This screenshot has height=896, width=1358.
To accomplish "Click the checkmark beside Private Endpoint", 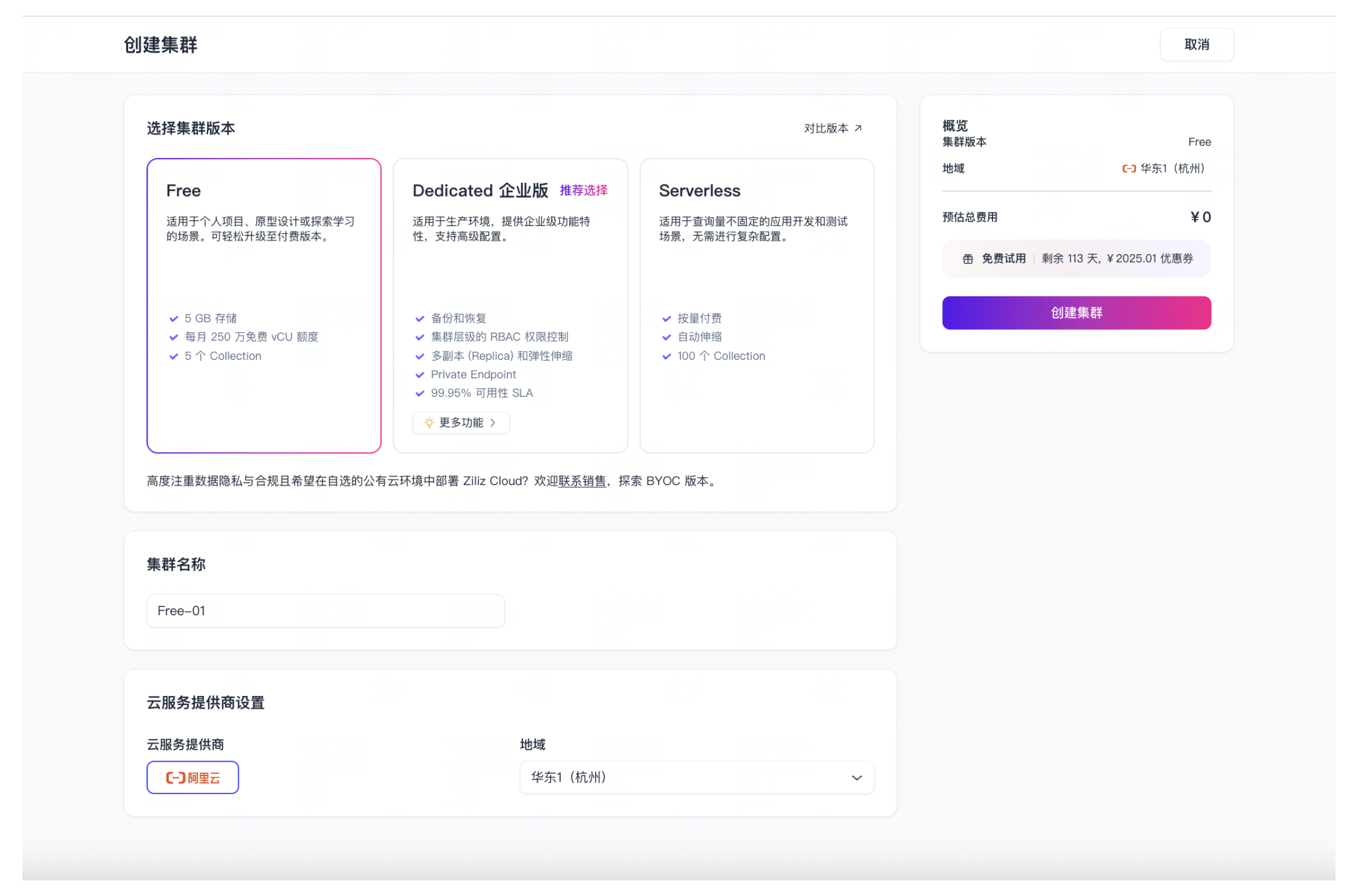I will point(420,374).
